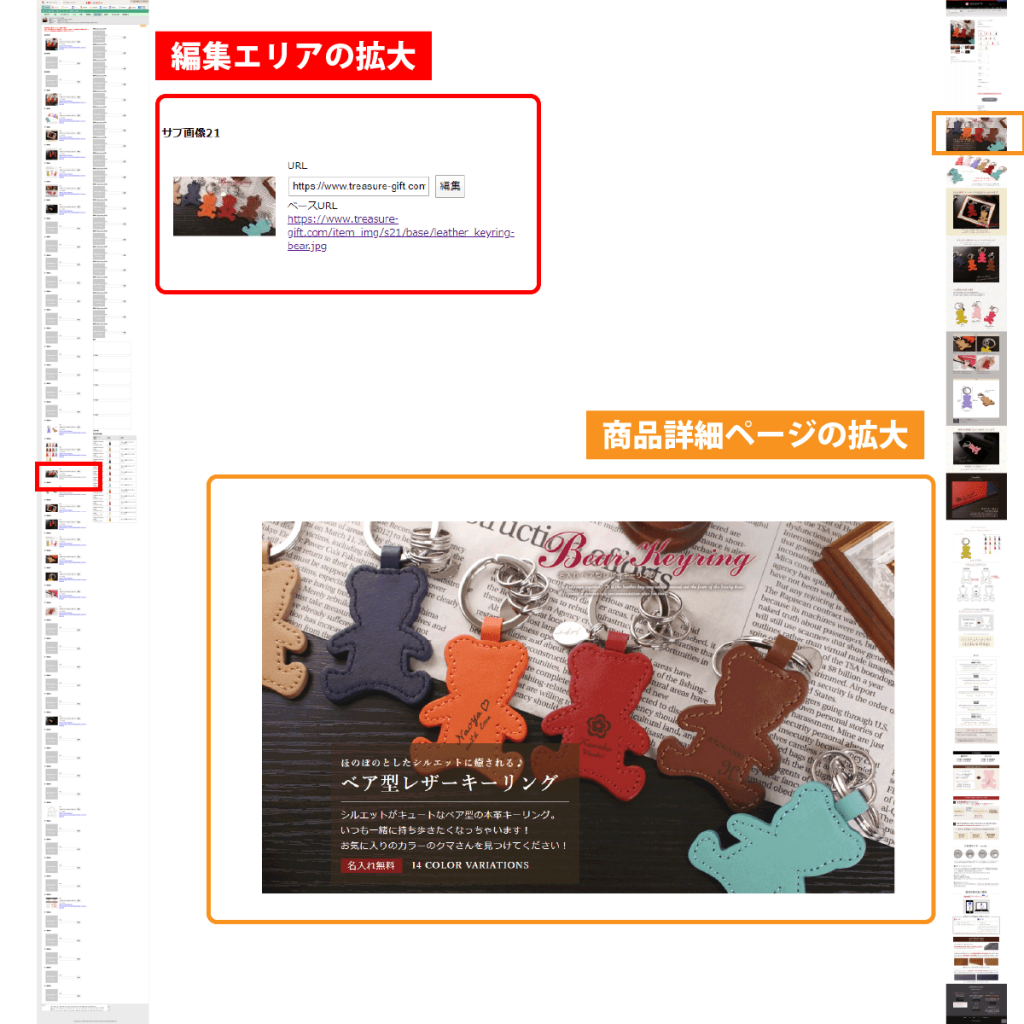Open the ベースURL leather_keyring-bear.jpg link
Image resolution: width=1024 pixels, height=1024 pixels.
tap(400, 233)
